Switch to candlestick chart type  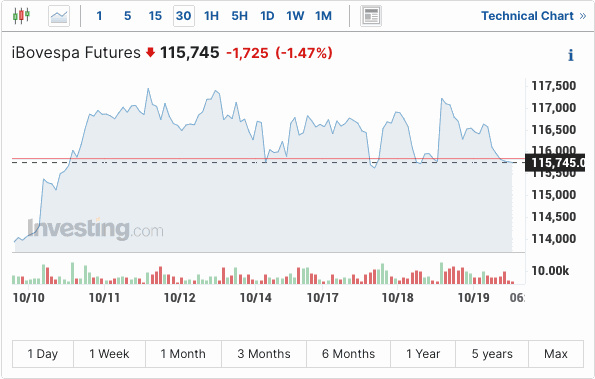coord(21,16)
